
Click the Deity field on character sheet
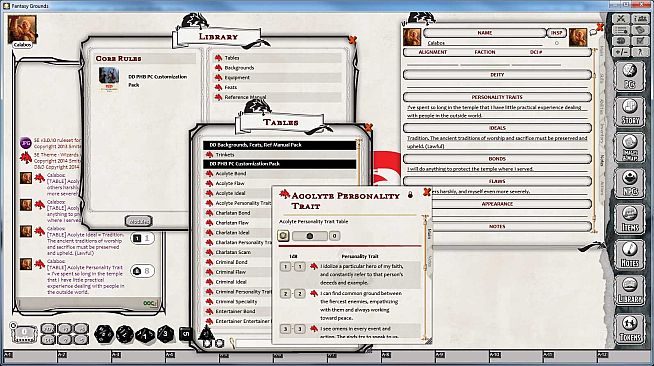pyautogui.click(x=496, y=85)
